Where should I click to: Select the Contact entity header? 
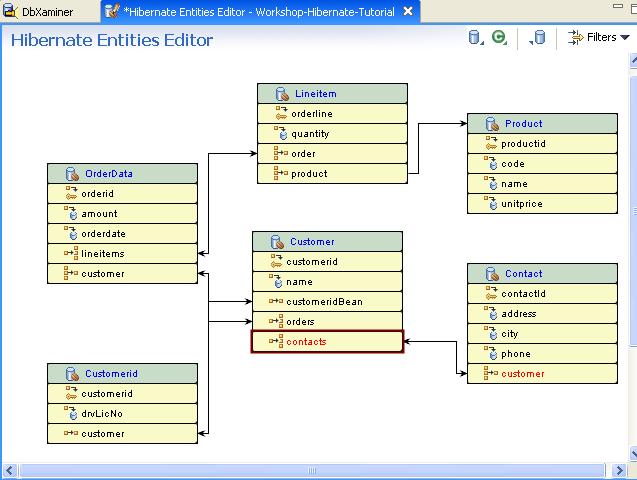(542, 274)
